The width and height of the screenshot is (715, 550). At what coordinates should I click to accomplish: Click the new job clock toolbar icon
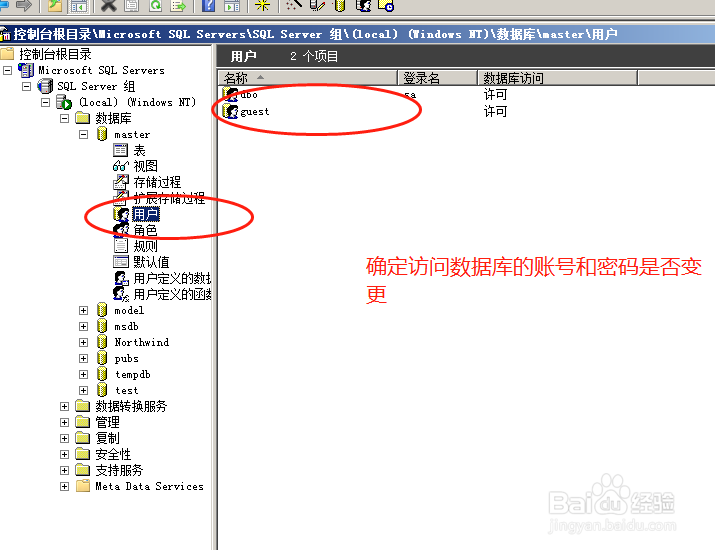coord(386,5)
